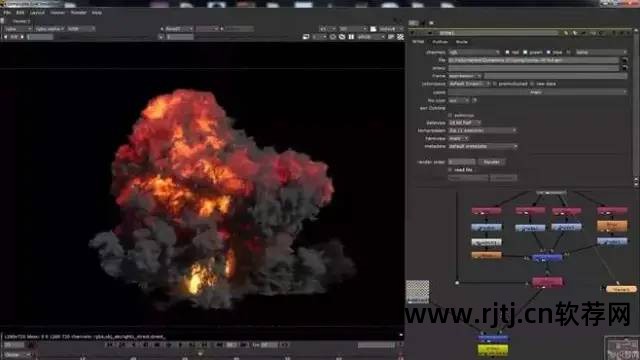This screenshot has height=360, width=640.
Task: Enable the read file checkbox
Action: coord(451,170)
